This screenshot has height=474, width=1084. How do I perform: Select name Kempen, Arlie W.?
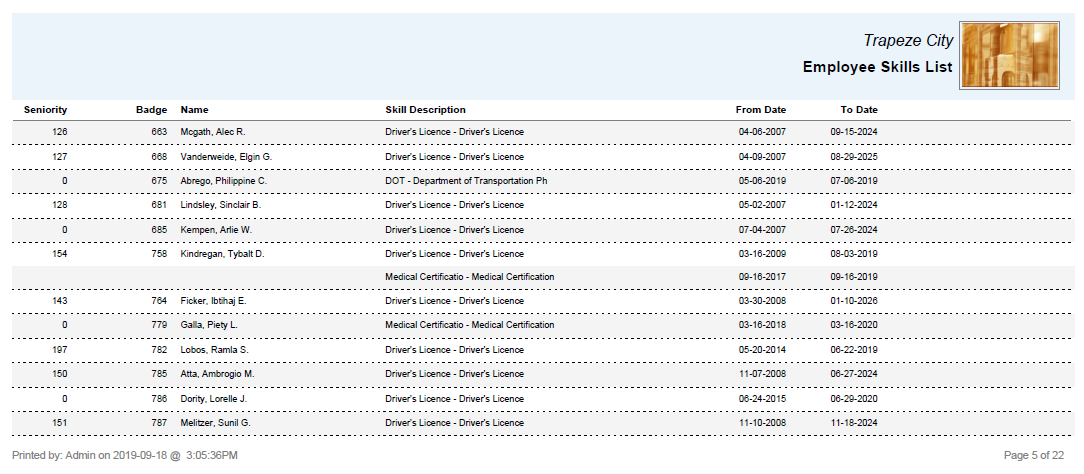click(216, 230)
